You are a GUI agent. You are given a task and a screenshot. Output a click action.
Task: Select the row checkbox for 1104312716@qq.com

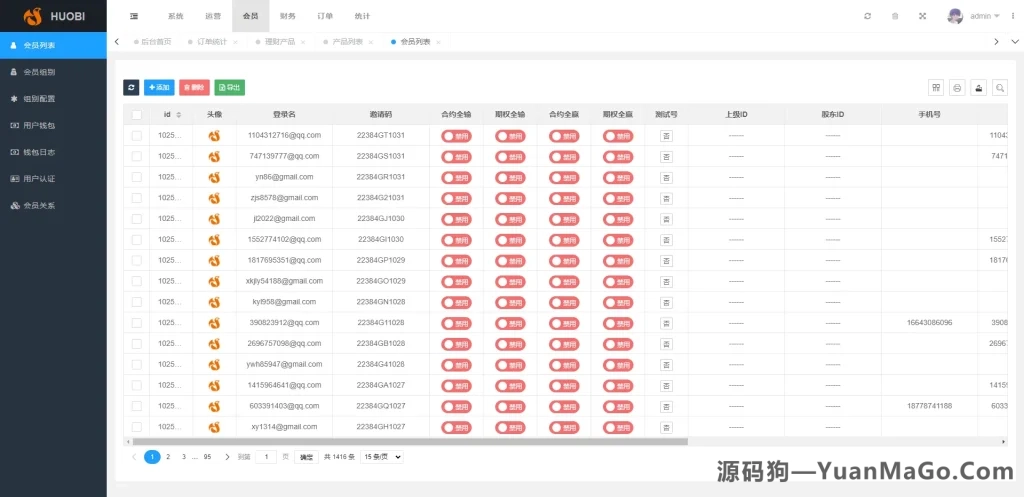(136, 136)
